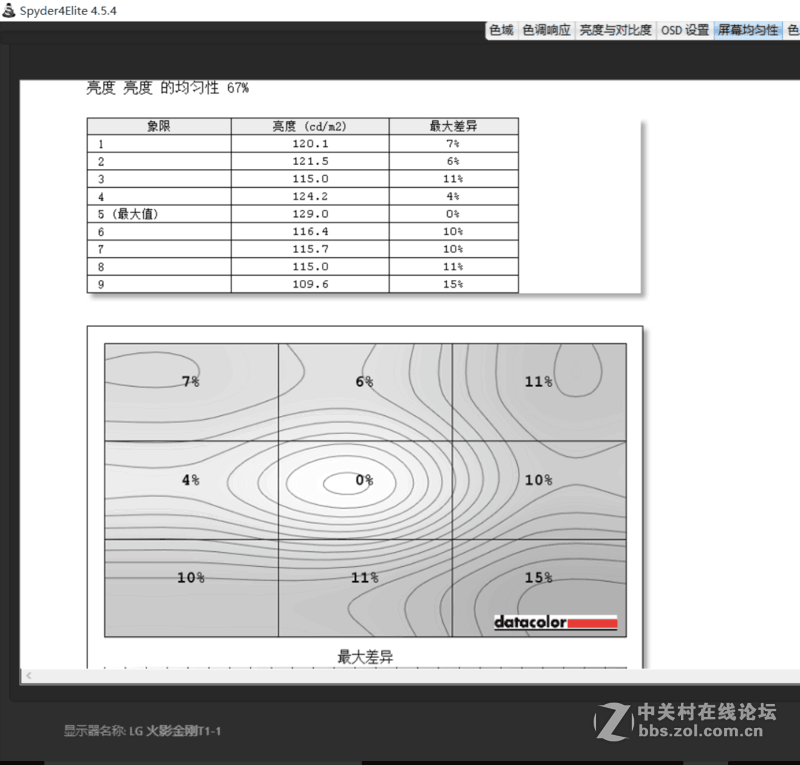Click the 129.0 luminance cell
This screenshot has height=765, width=800.
310,214
